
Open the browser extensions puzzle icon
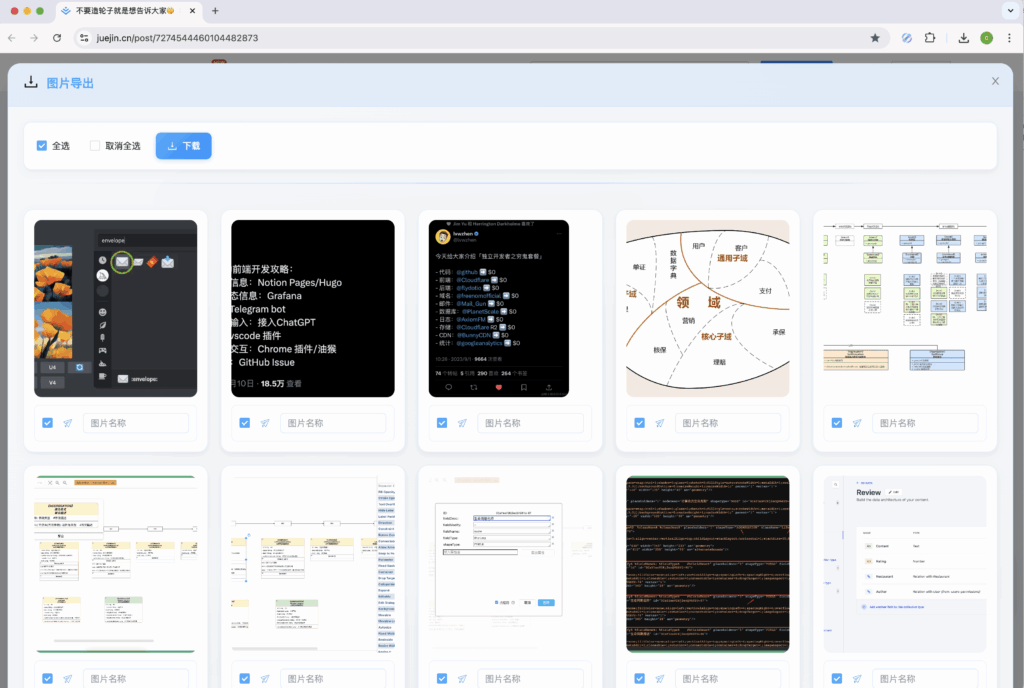click(930, 38)
